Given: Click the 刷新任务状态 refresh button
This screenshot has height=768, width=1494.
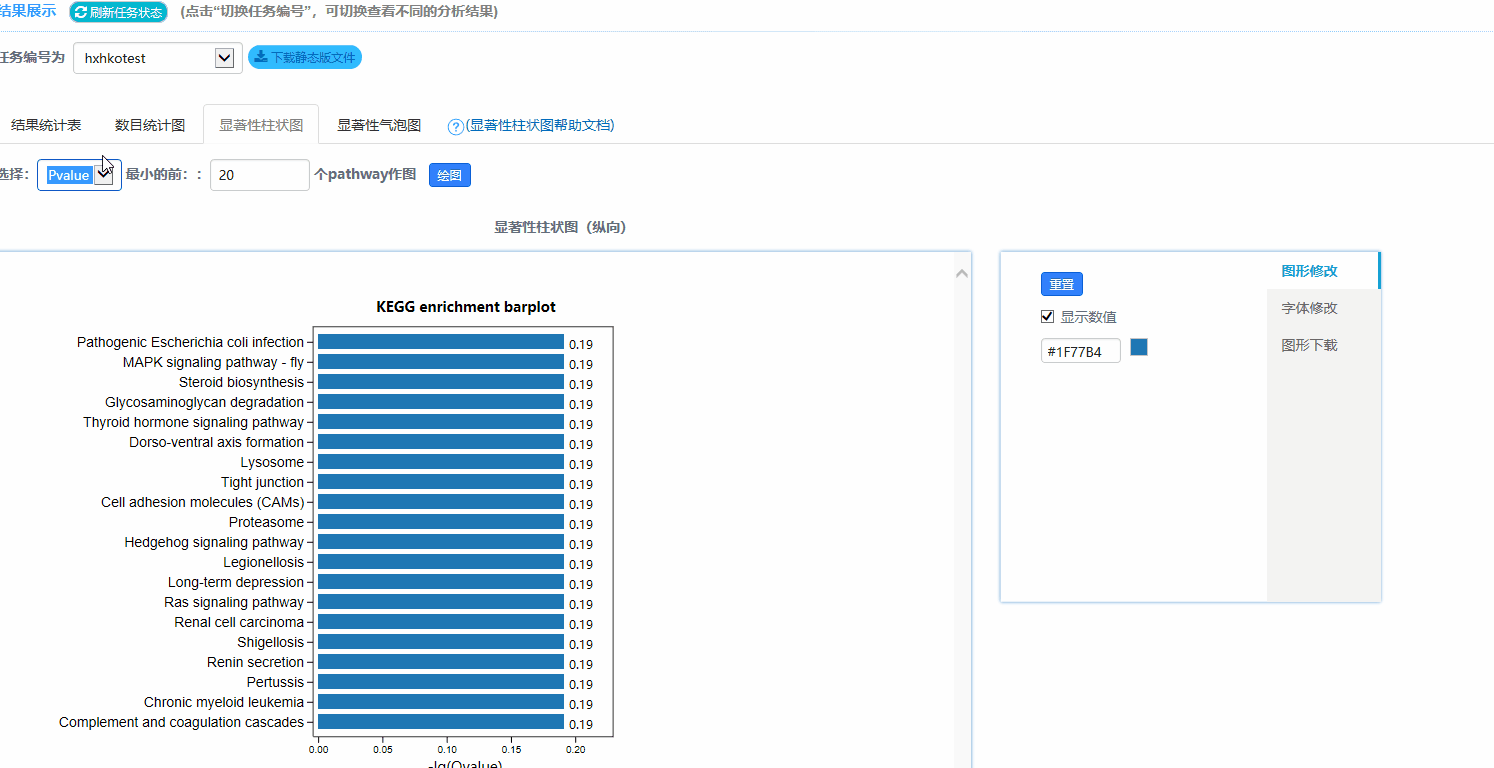Looking at the screenshot, I should [x=118, y=12].
